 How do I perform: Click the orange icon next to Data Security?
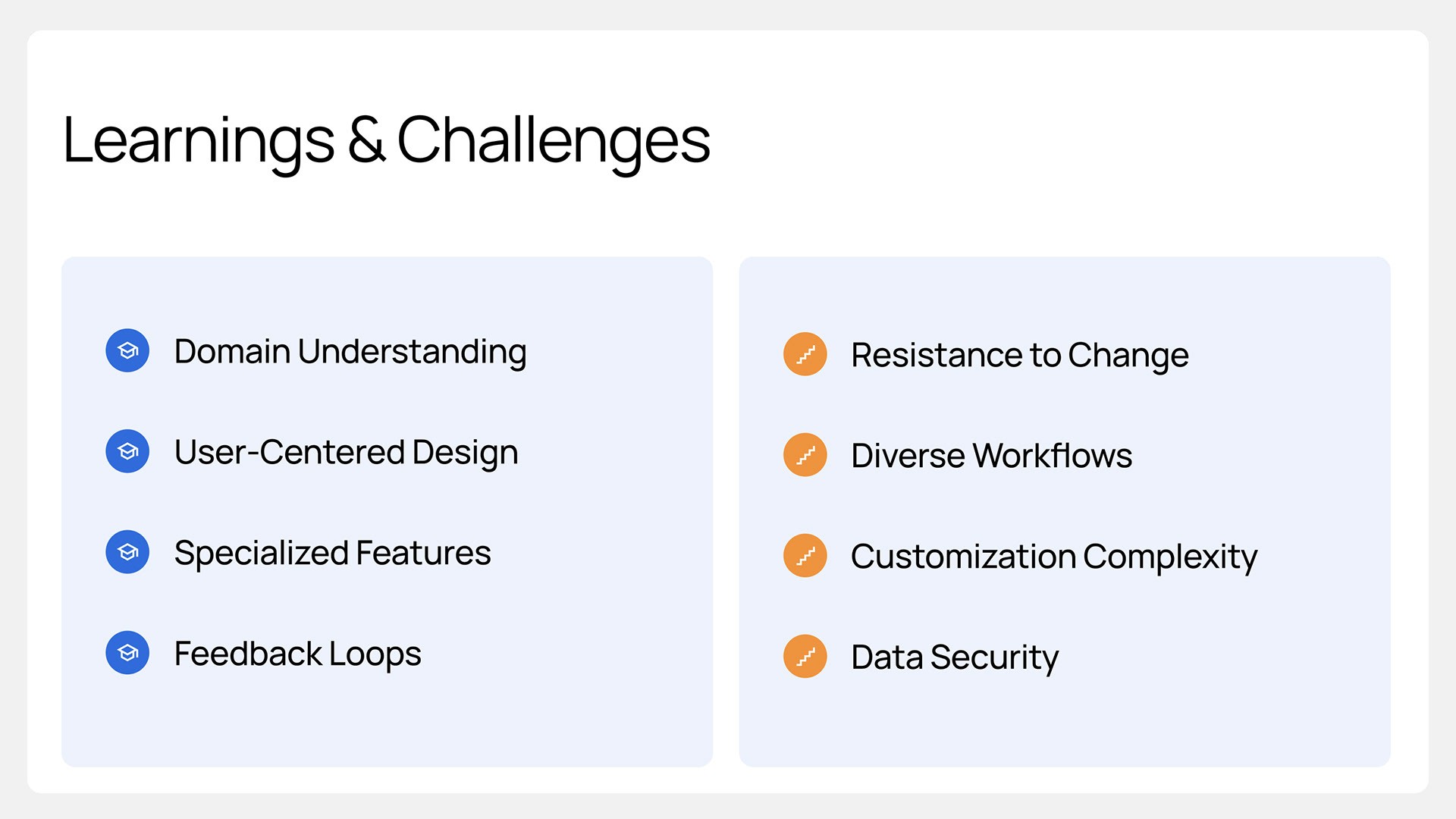point(805,657)
